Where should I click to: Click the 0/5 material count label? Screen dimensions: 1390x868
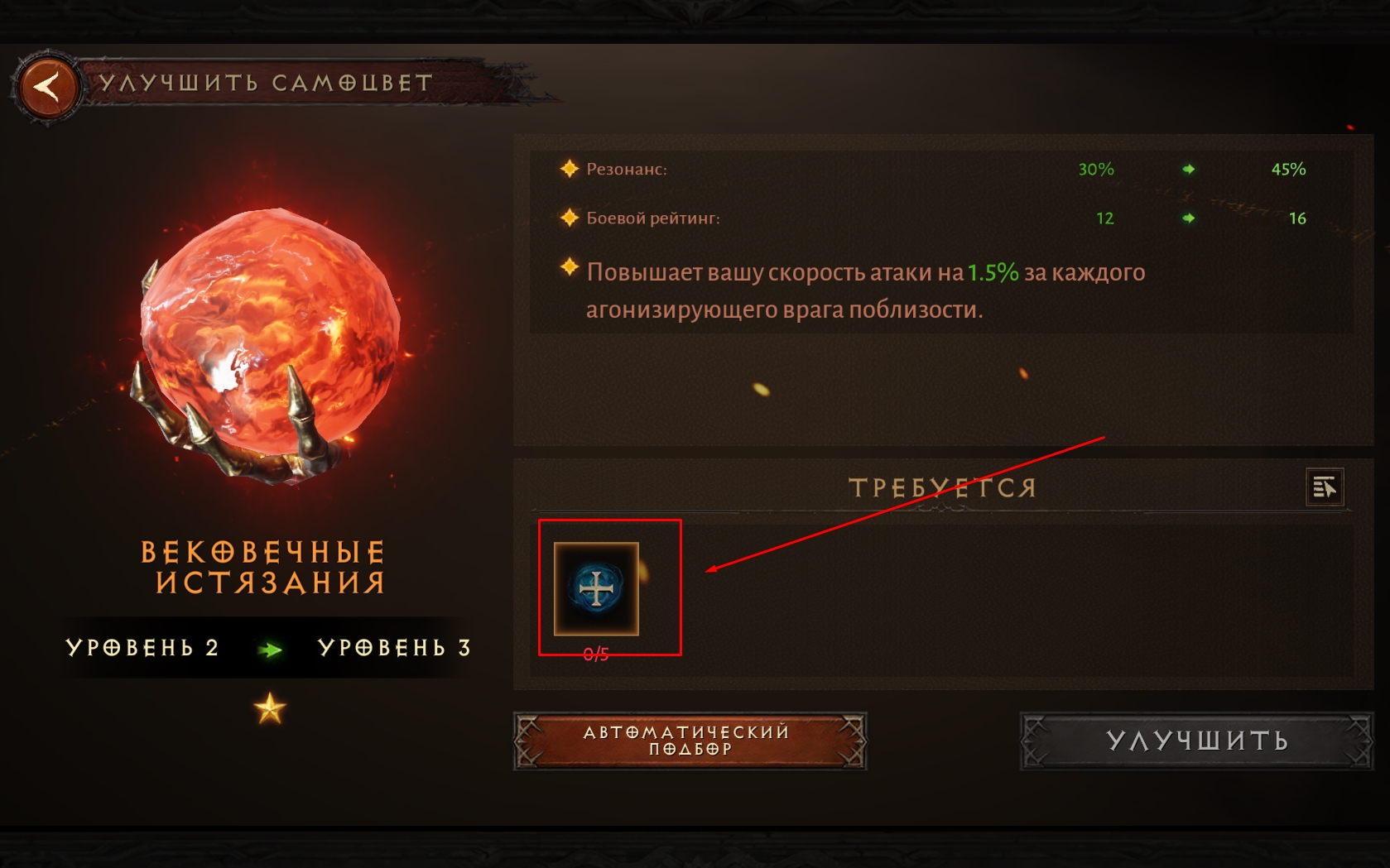click(x=596, y=655)
